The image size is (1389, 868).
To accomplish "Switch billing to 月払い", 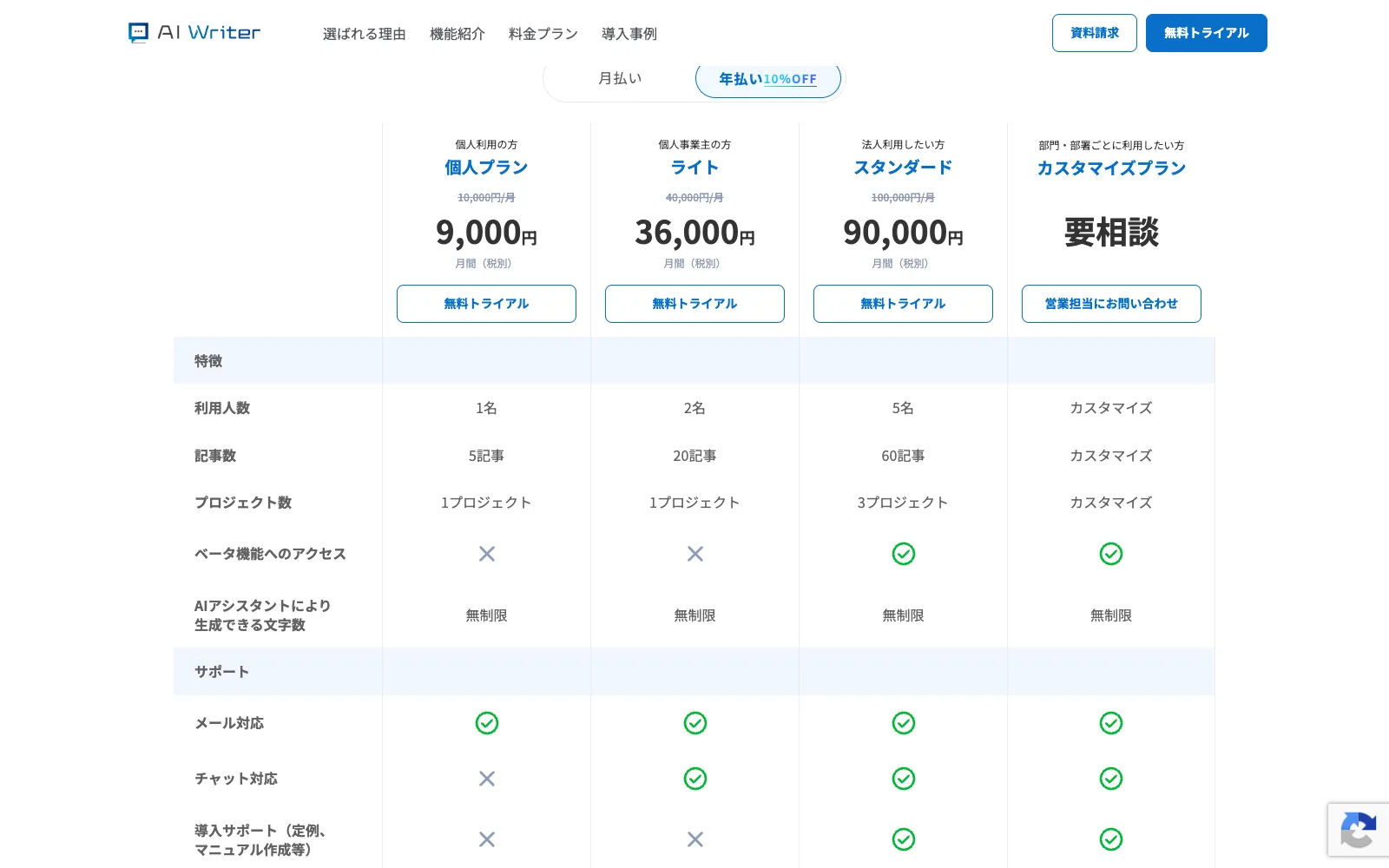I will coord(620,79).
